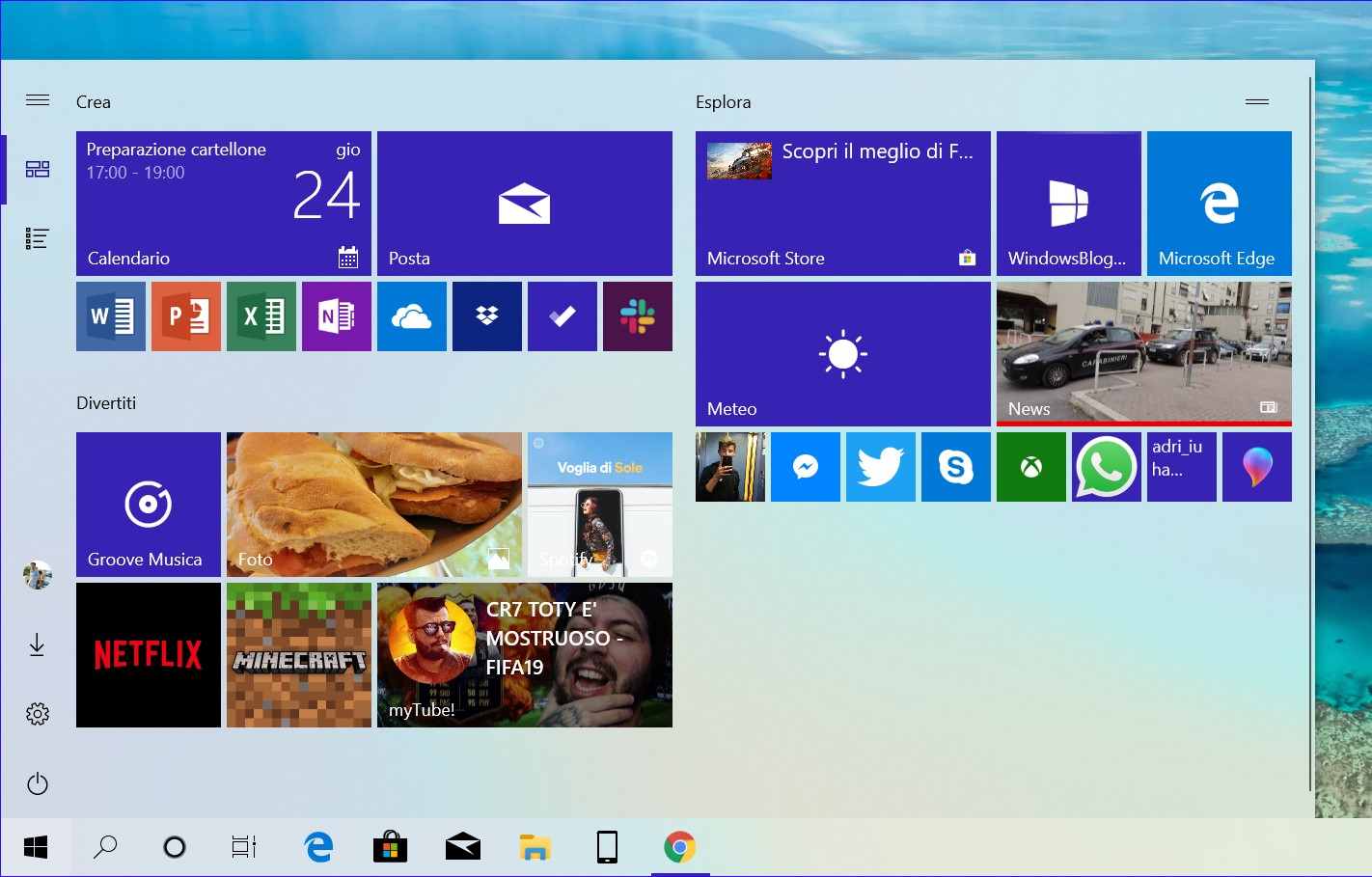
Task: Expand the Start hamburger menu
Action: click(38, 100)
